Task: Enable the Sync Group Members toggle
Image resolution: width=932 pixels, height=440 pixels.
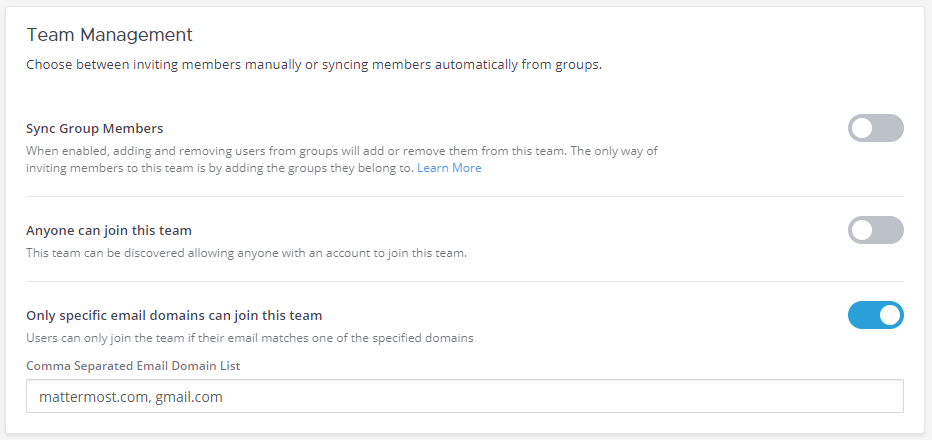Action: [875, 128]
